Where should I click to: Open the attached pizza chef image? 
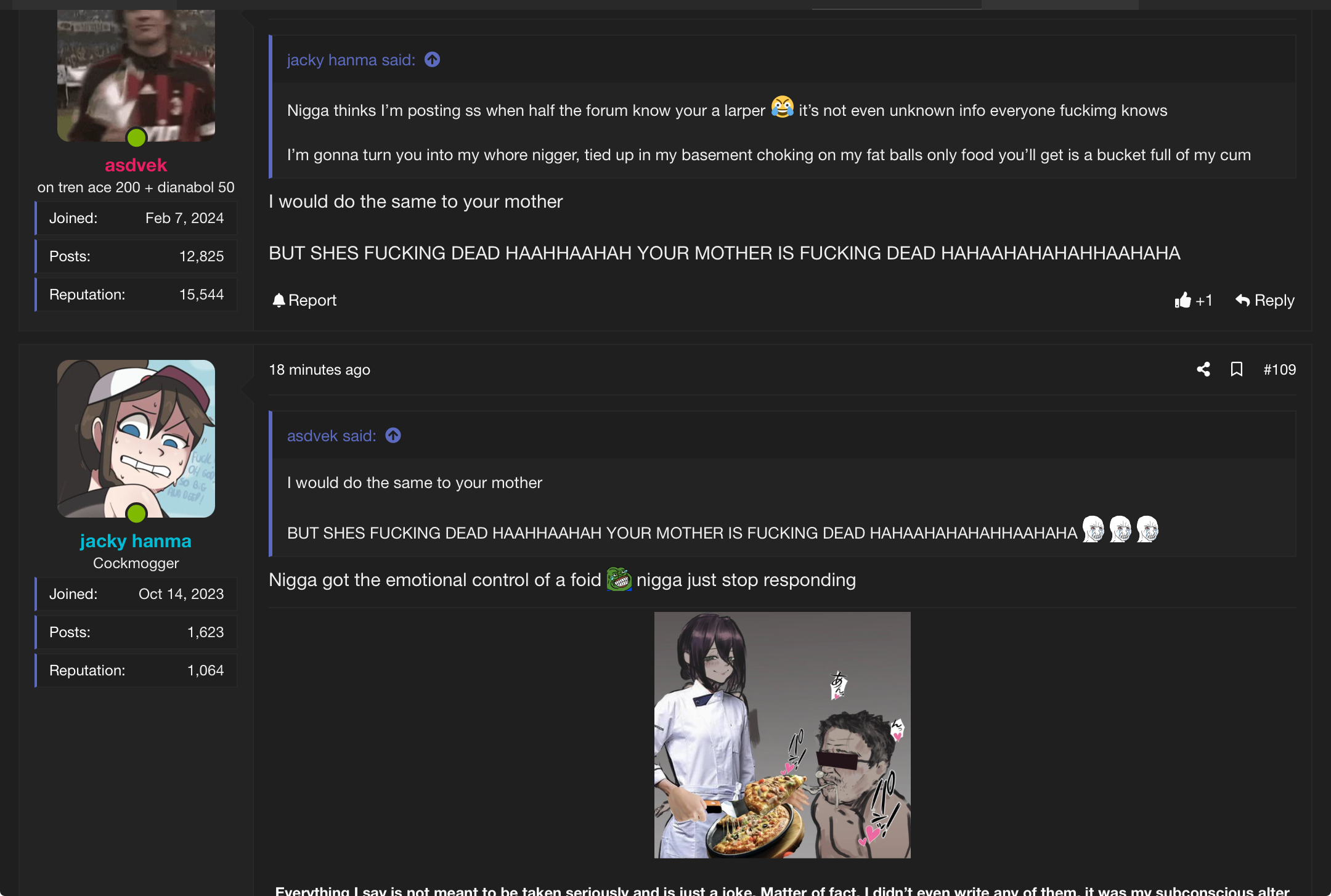pos(782,735)
